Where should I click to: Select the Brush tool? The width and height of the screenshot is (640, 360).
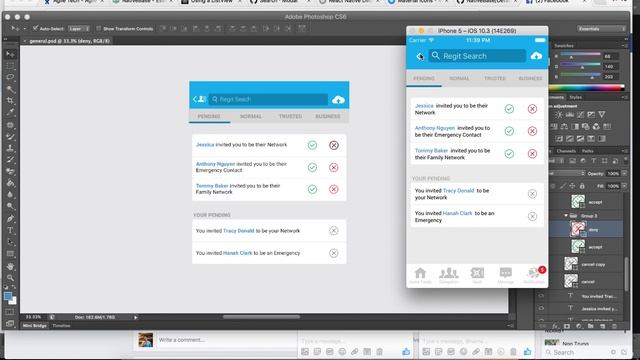(10, 137)
